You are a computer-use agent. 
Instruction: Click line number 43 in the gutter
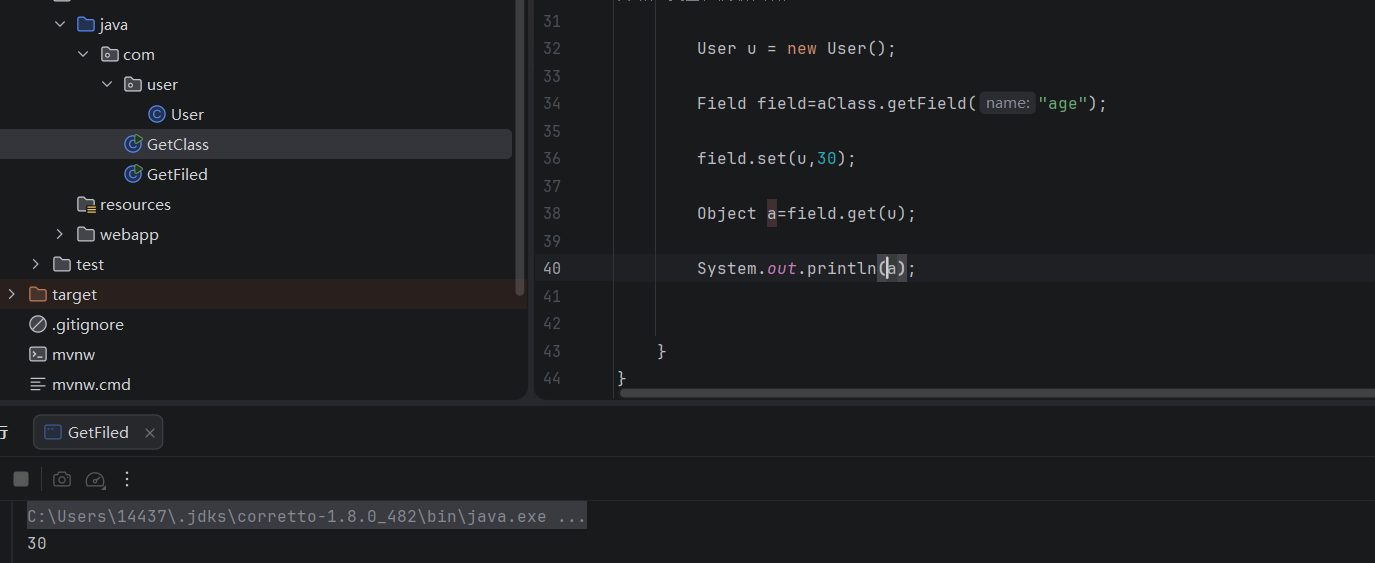[x=551, y=351]
